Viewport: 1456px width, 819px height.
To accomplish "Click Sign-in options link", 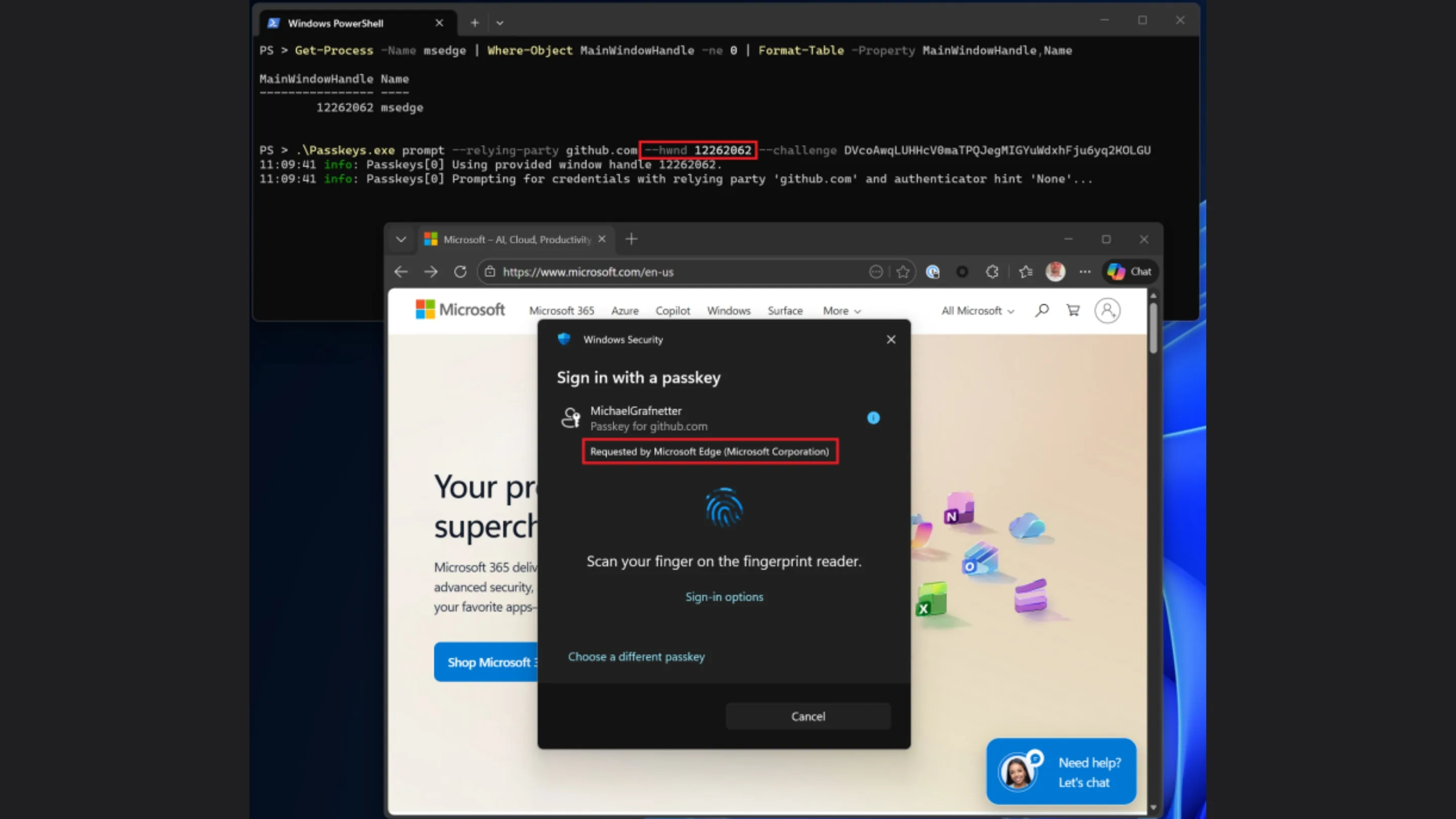I will click(724, 597).
